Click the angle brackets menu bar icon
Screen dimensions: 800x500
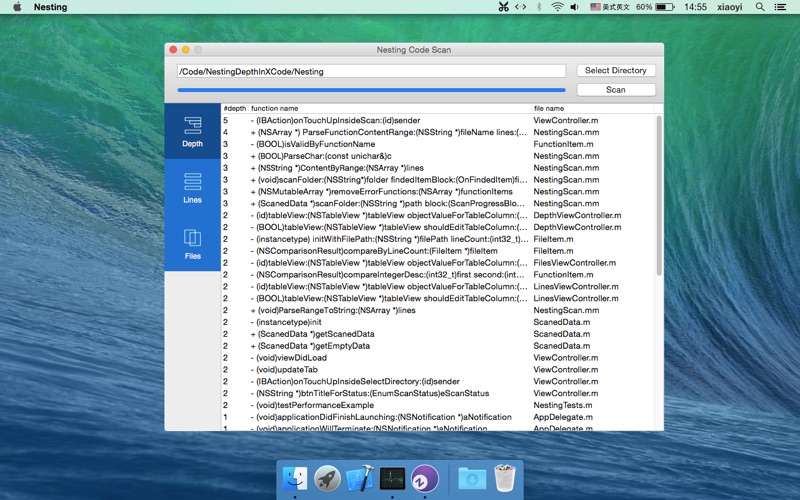coord(520,7)
